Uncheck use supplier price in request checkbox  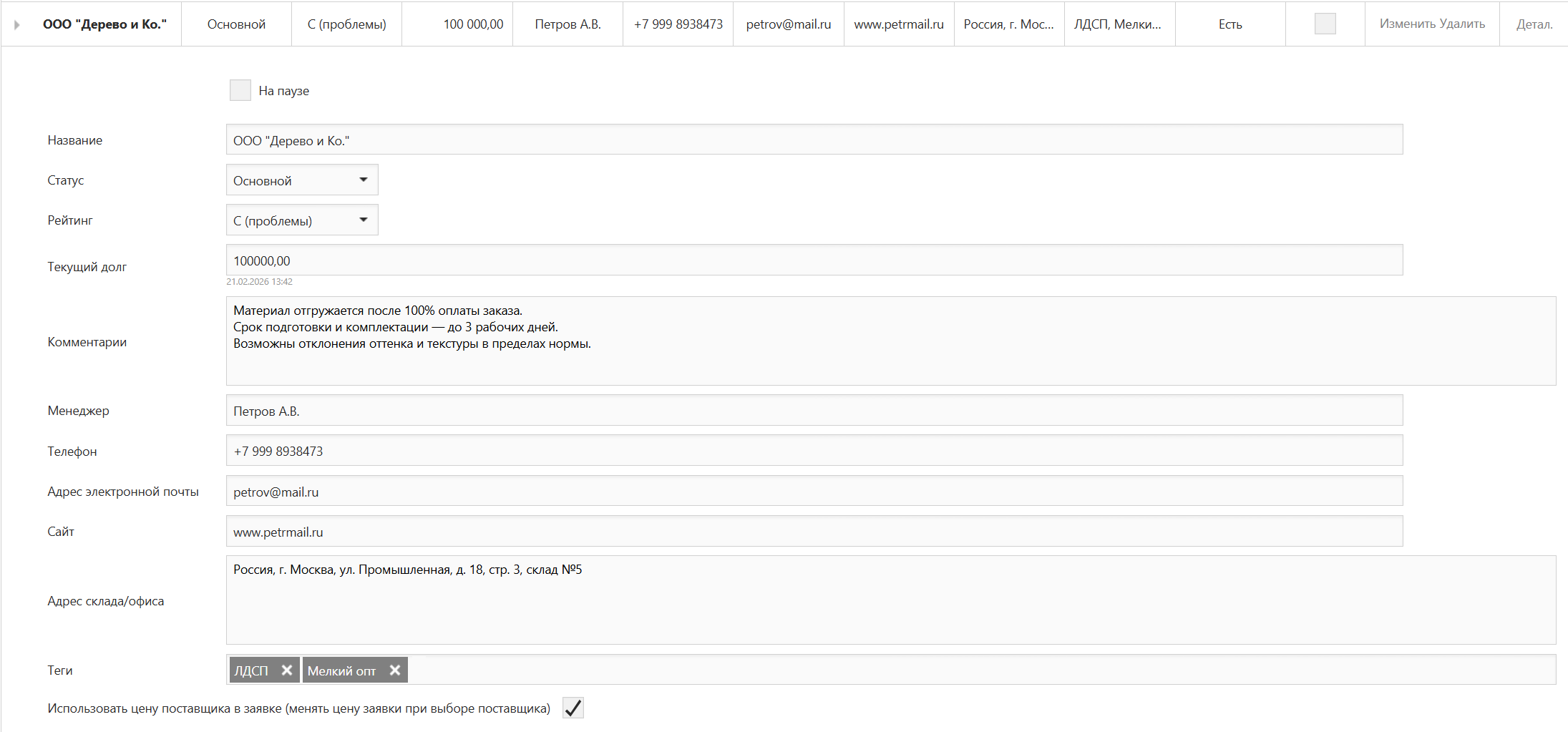point(573,708)
